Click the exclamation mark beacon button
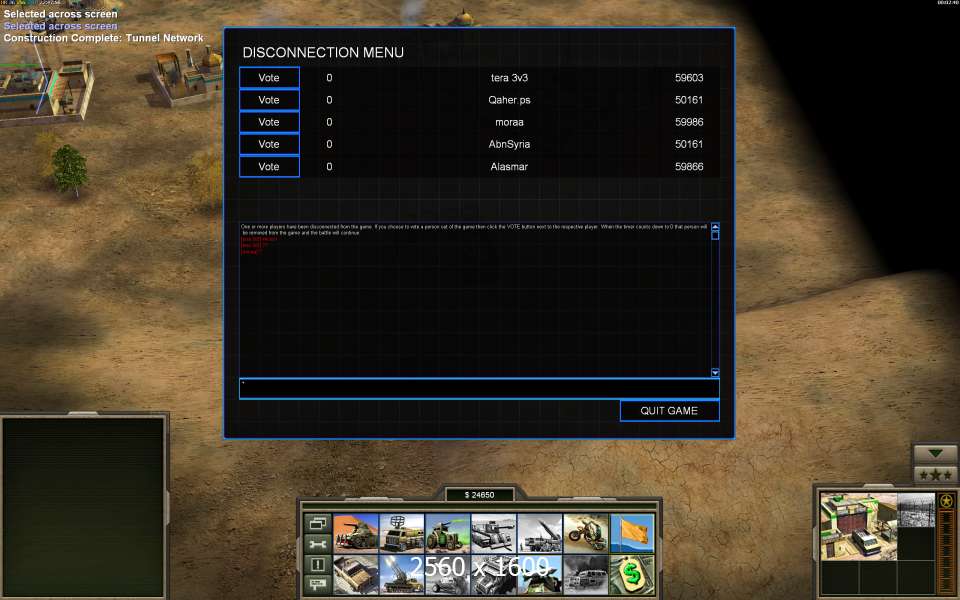 (318, 564)
